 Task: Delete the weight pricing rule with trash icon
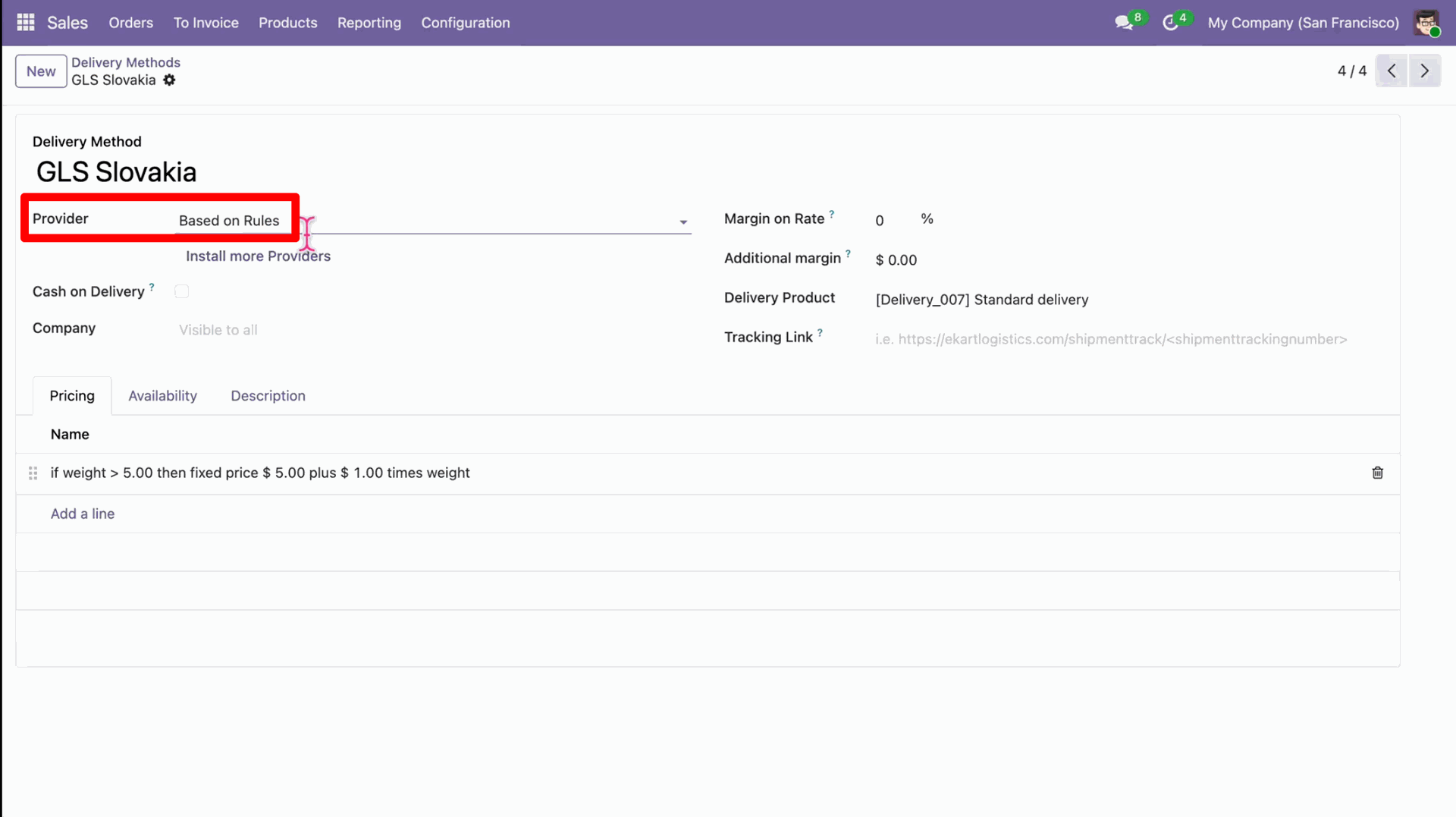(1378, 473)
